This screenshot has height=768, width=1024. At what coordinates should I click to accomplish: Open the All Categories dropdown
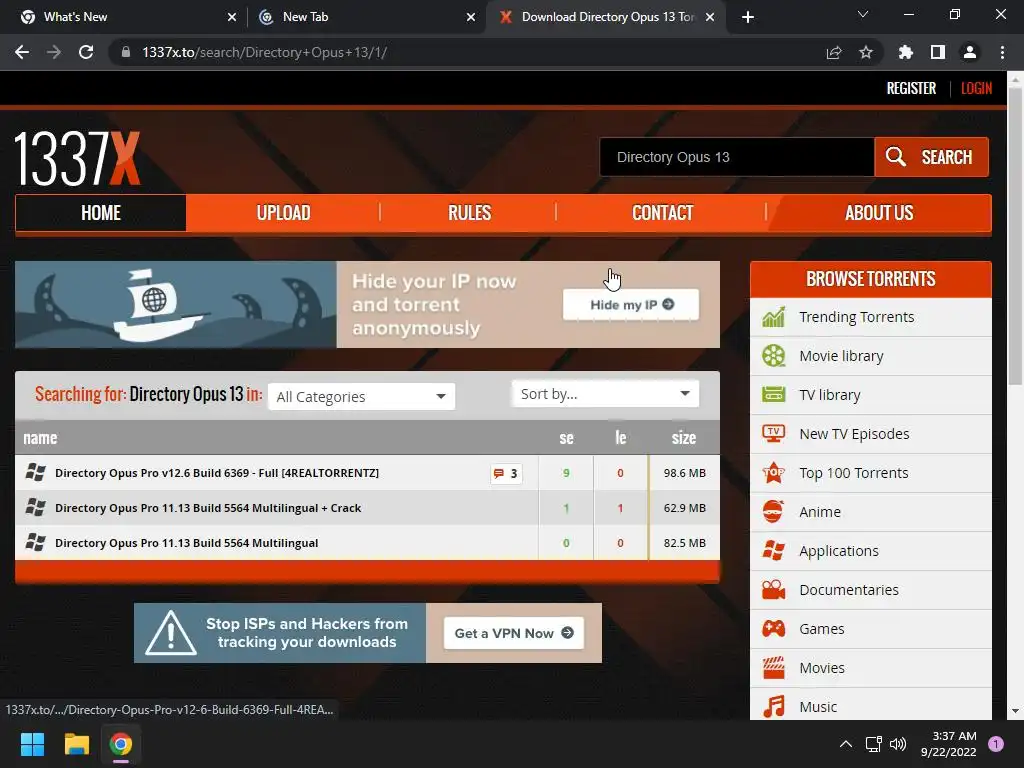point(361,396)
